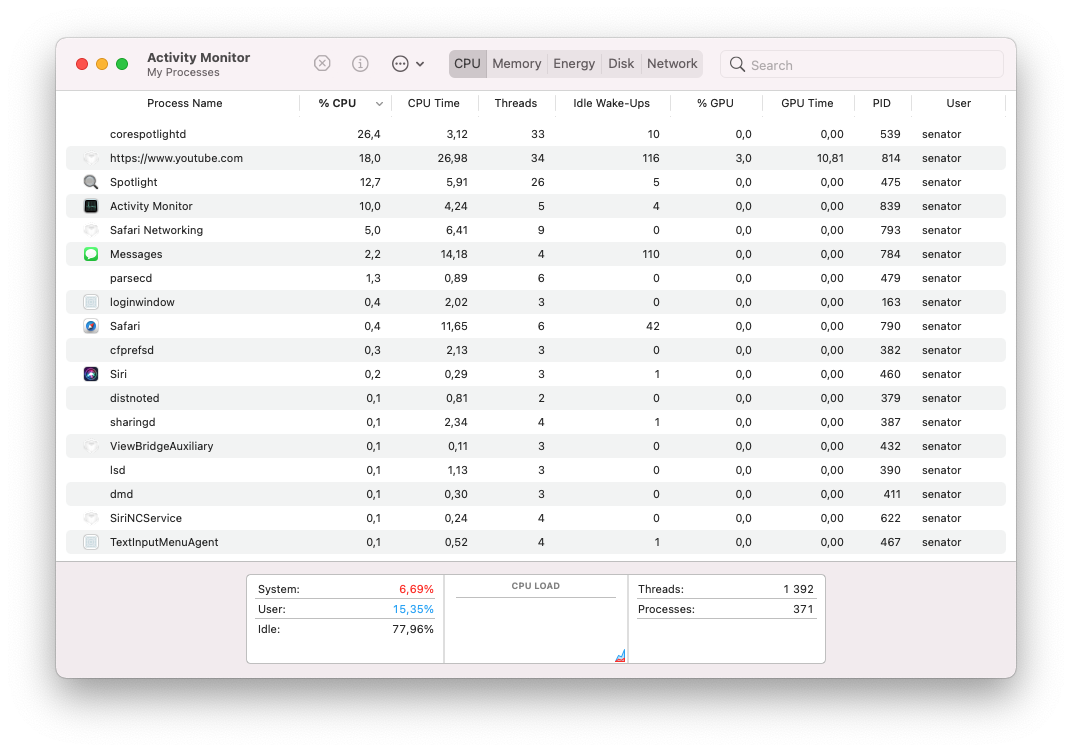Switch to the Energy tab
The width and height of the screenshot is (1072, 752).
pyautogui.click(x=574, y=64)
